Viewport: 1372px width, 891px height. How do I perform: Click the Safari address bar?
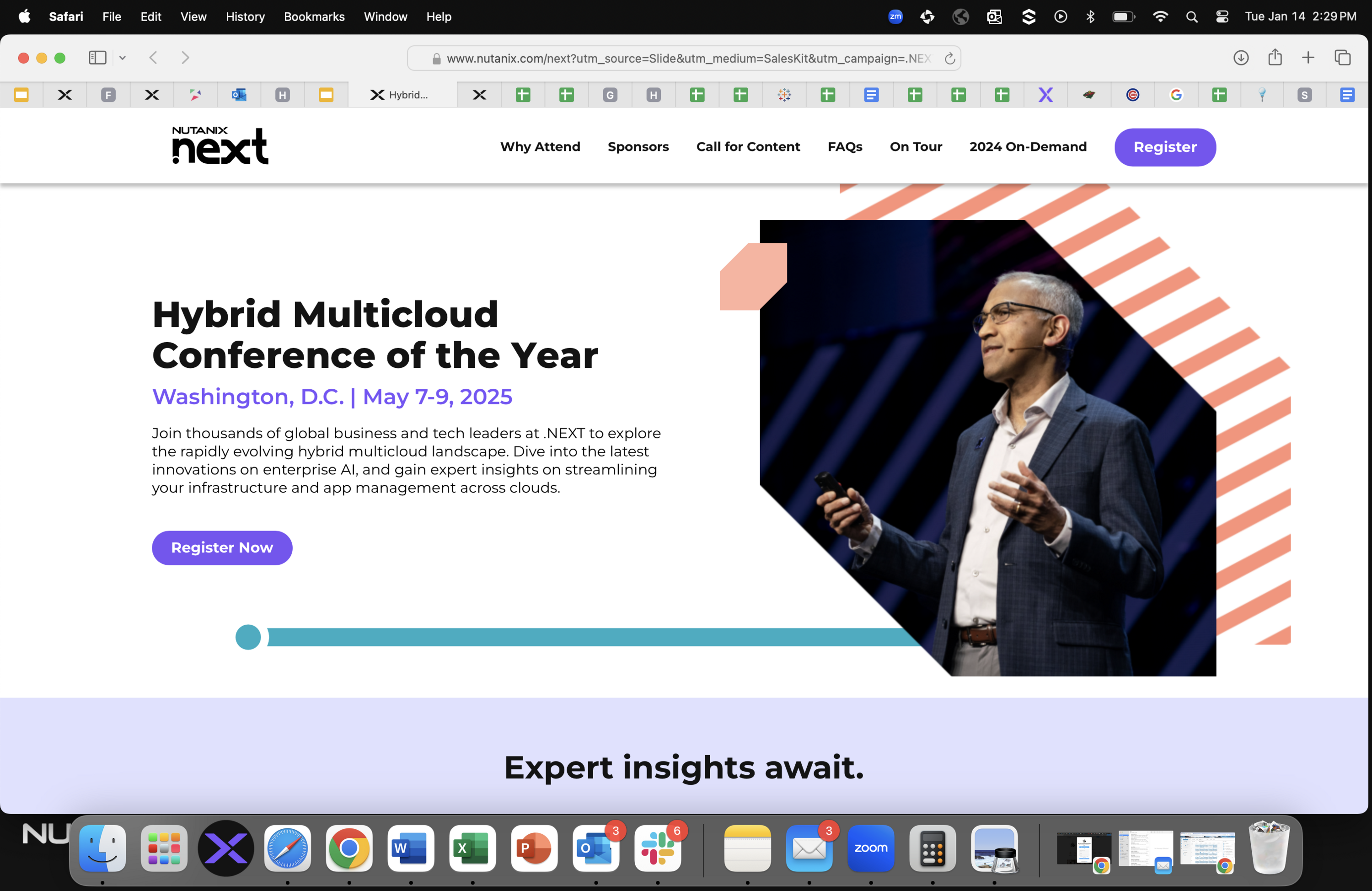(x=684, y=58)
